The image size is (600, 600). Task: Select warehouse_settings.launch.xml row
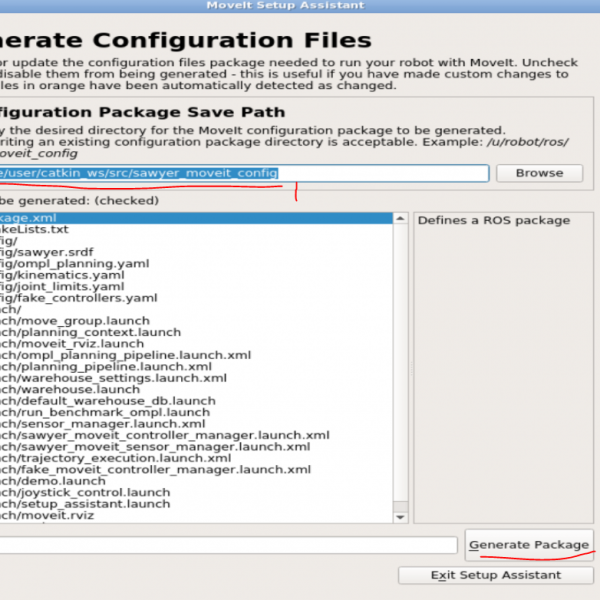point(196,378)
